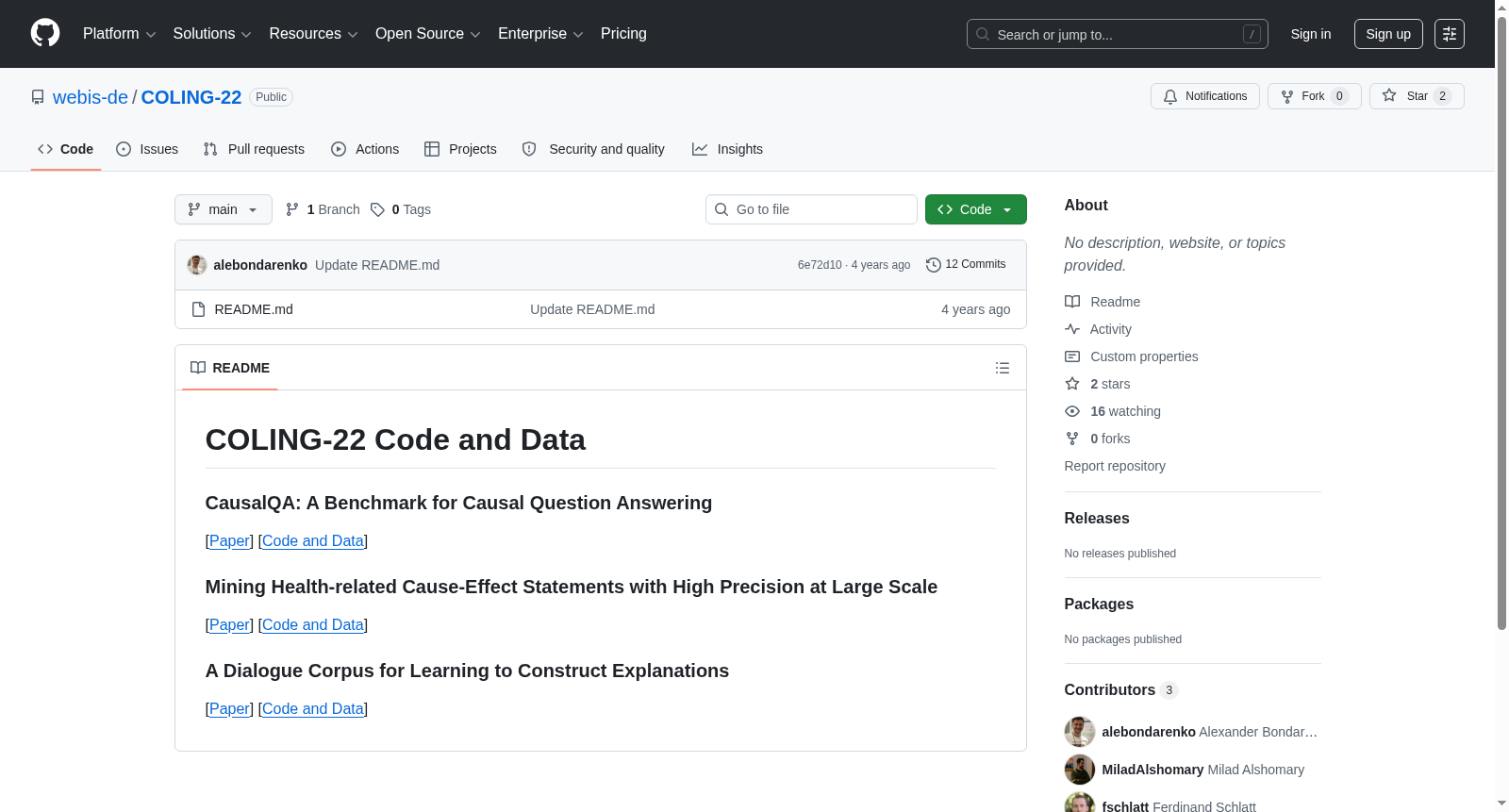View the 0 Tags list
1509x812 pixels.
(401, 209)
